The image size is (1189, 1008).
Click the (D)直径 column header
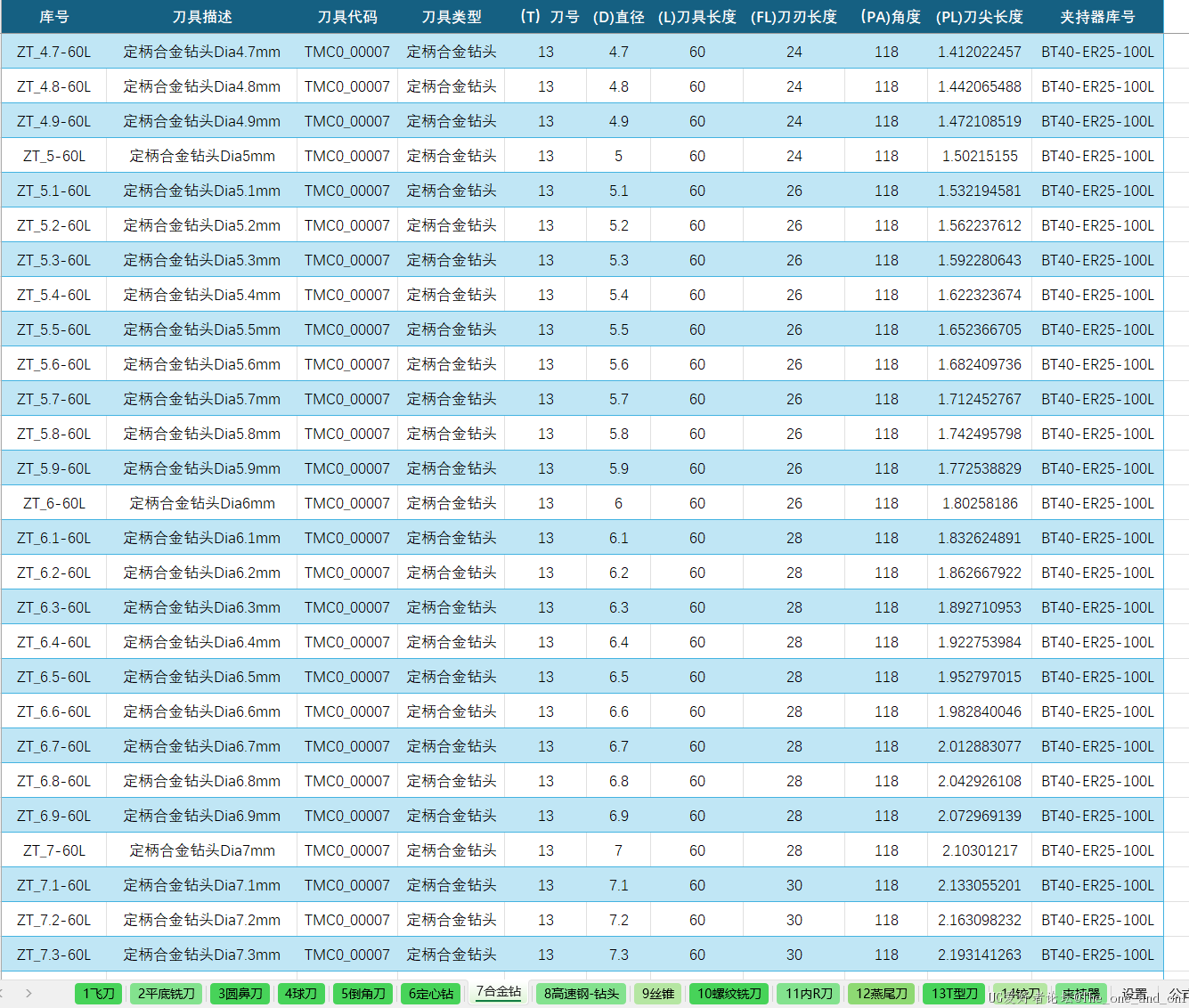tap(619, 17)
